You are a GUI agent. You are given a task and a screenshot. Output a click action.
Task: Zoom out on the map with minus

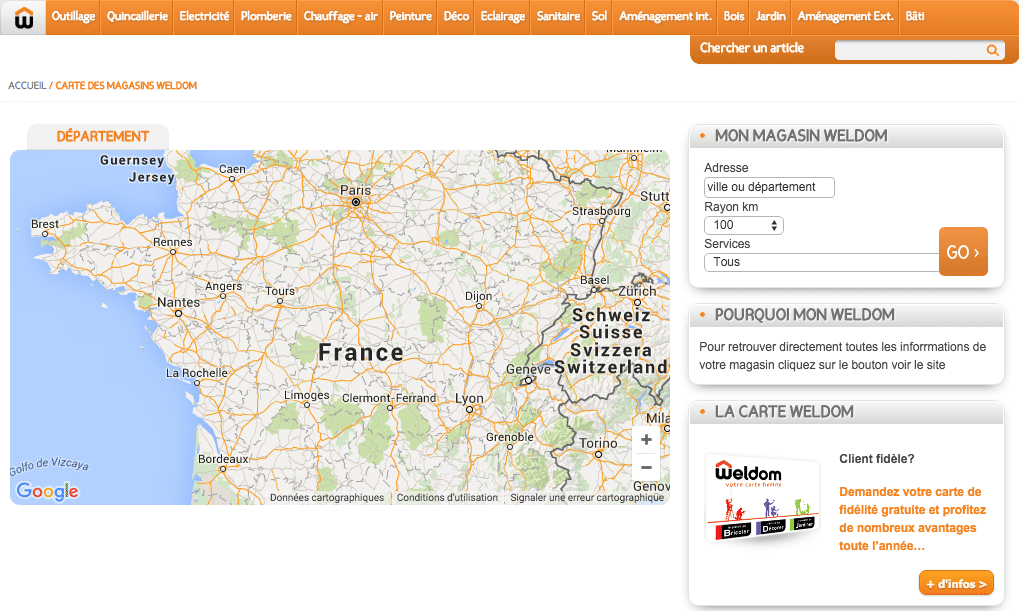tap(646, 467)
